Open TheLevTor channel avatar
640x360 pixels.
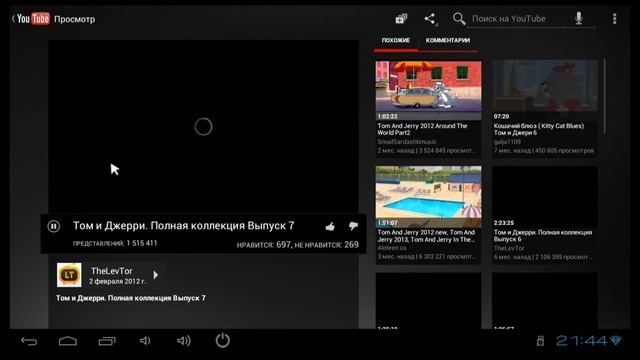pos(69,275)
